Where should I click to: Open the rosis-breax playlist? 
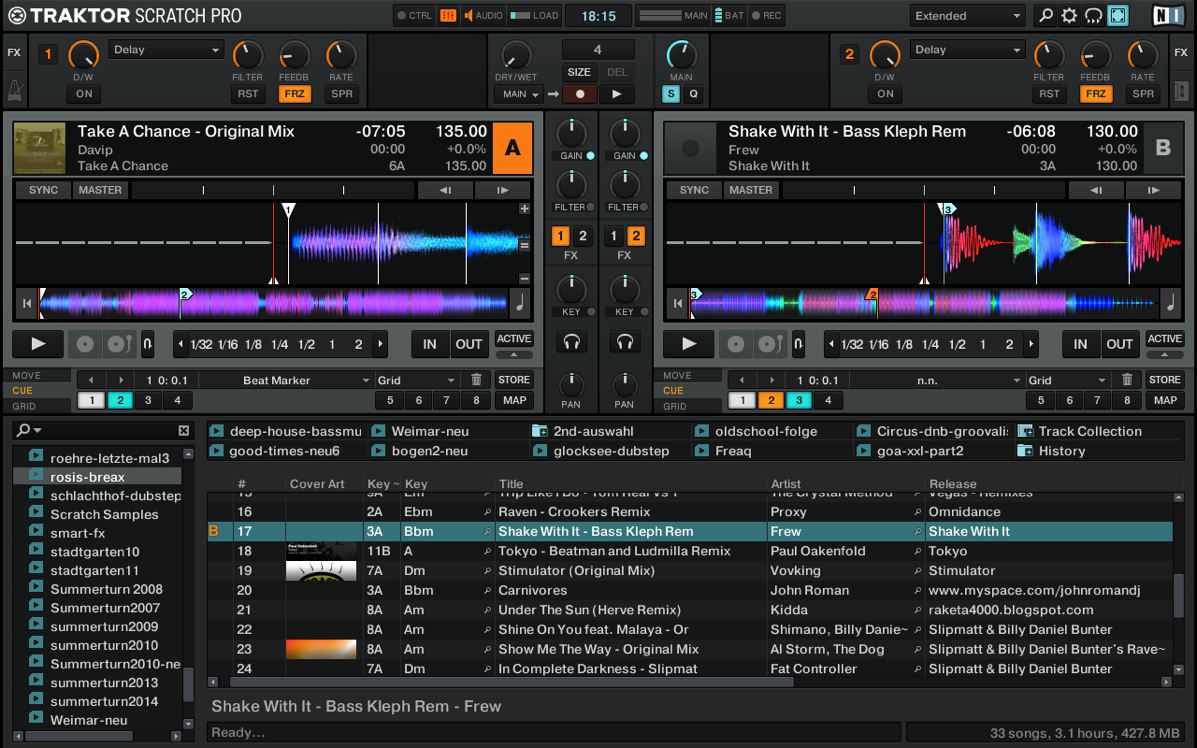87,477
